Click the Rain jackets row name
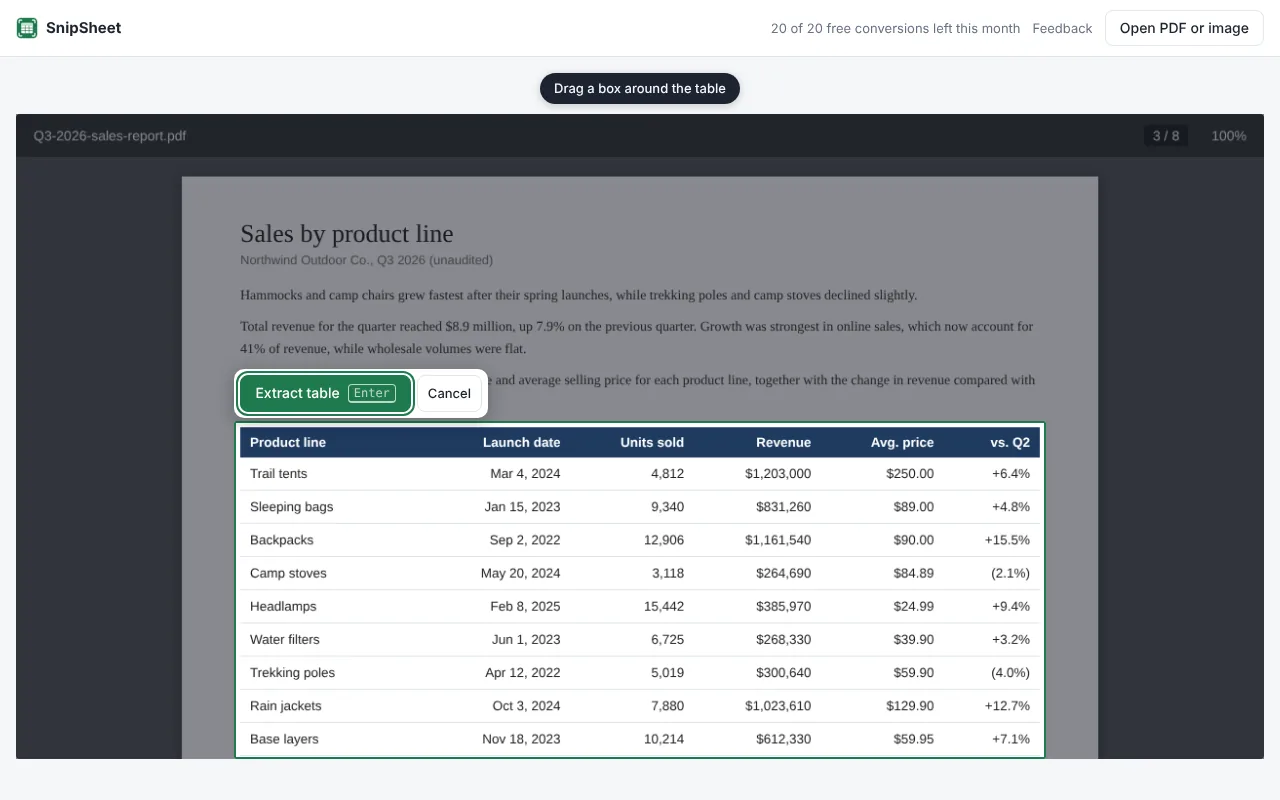The width and height of the screenshot is (1280, 800). click(x=286, y=706)
